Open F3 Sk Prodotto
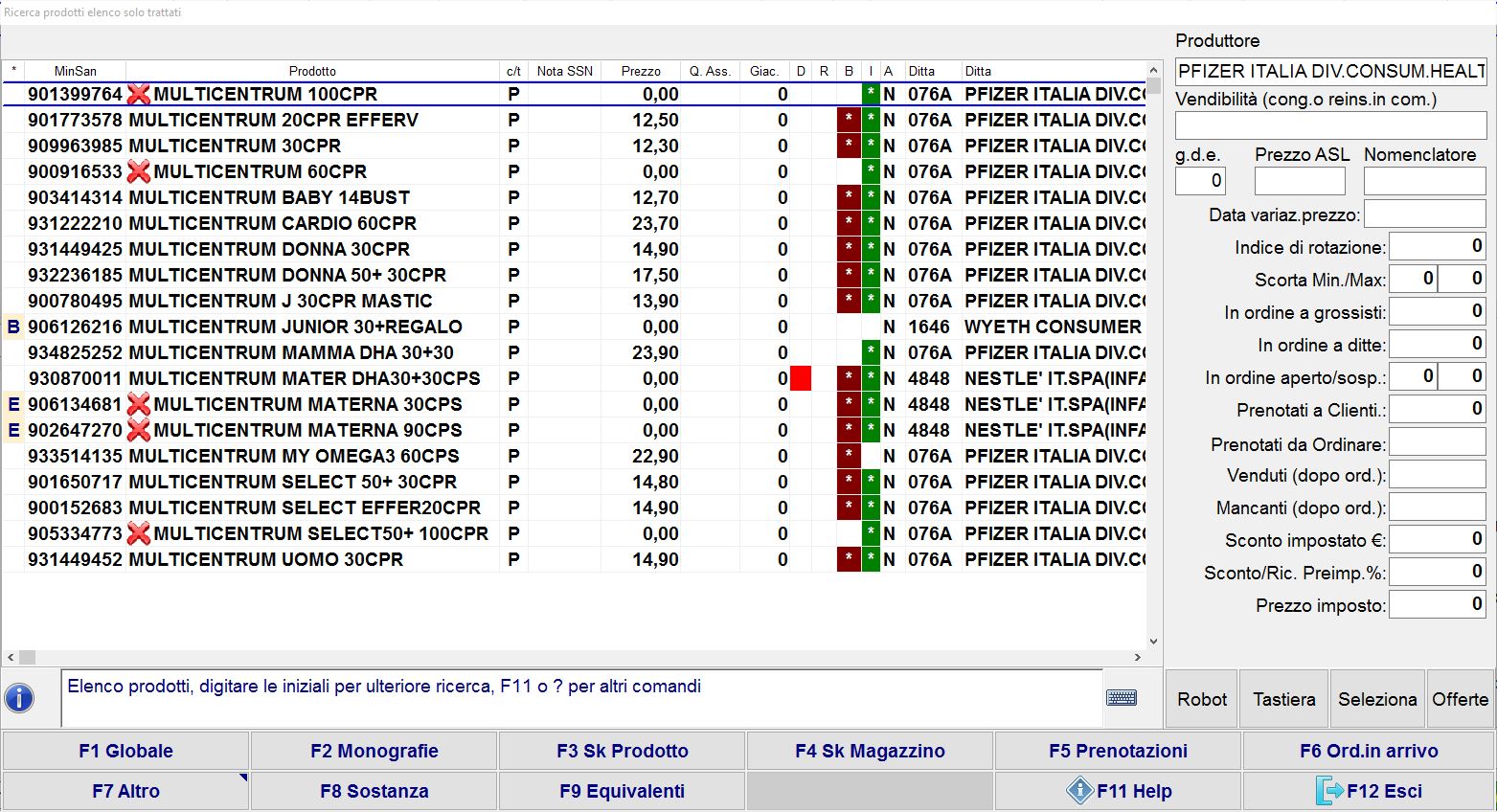Viewport: 1497px width, 812px height. pos(622,751)
